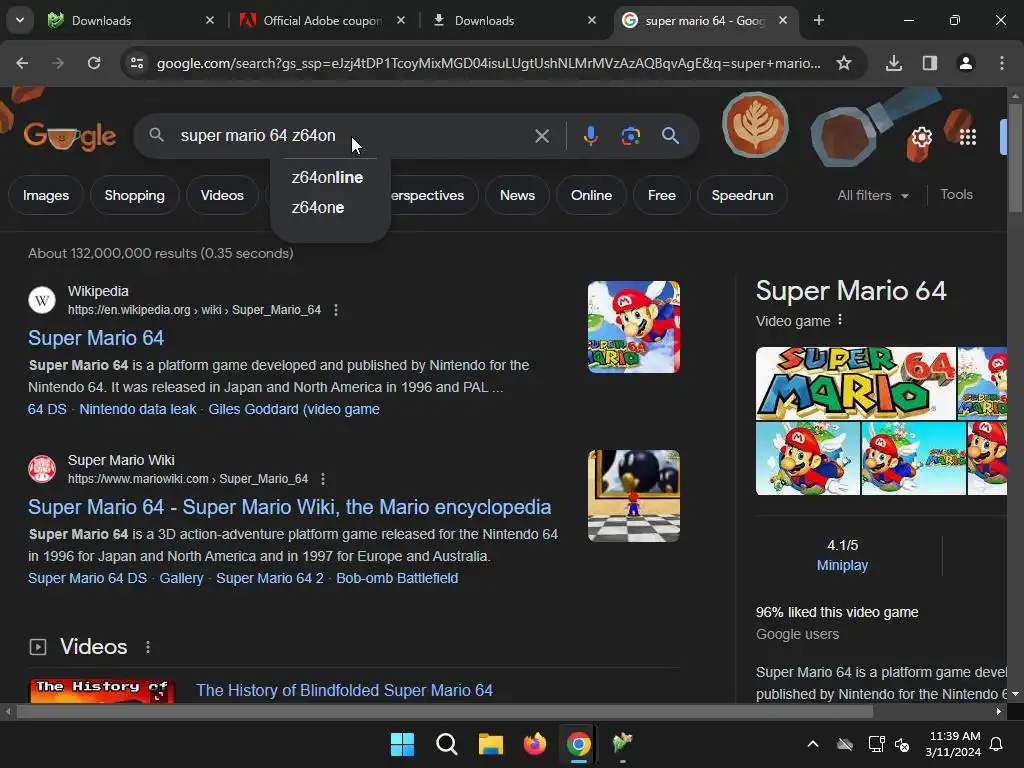Filter results by Online
Screen dimensions: 1024x768
[591, 195]
